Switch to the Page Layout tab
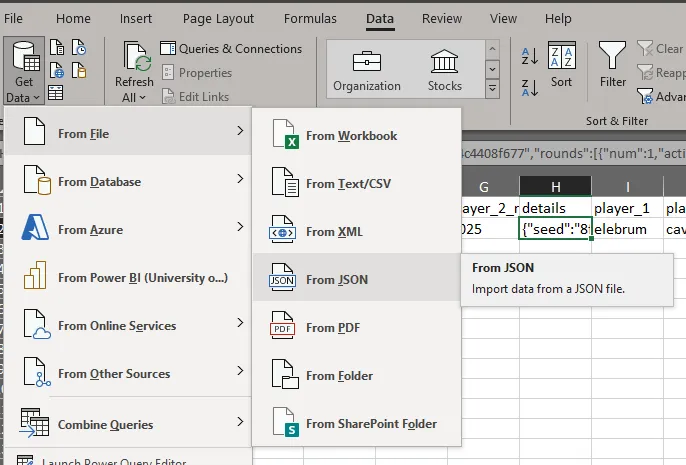686x465 pixels. coord(218,19)
